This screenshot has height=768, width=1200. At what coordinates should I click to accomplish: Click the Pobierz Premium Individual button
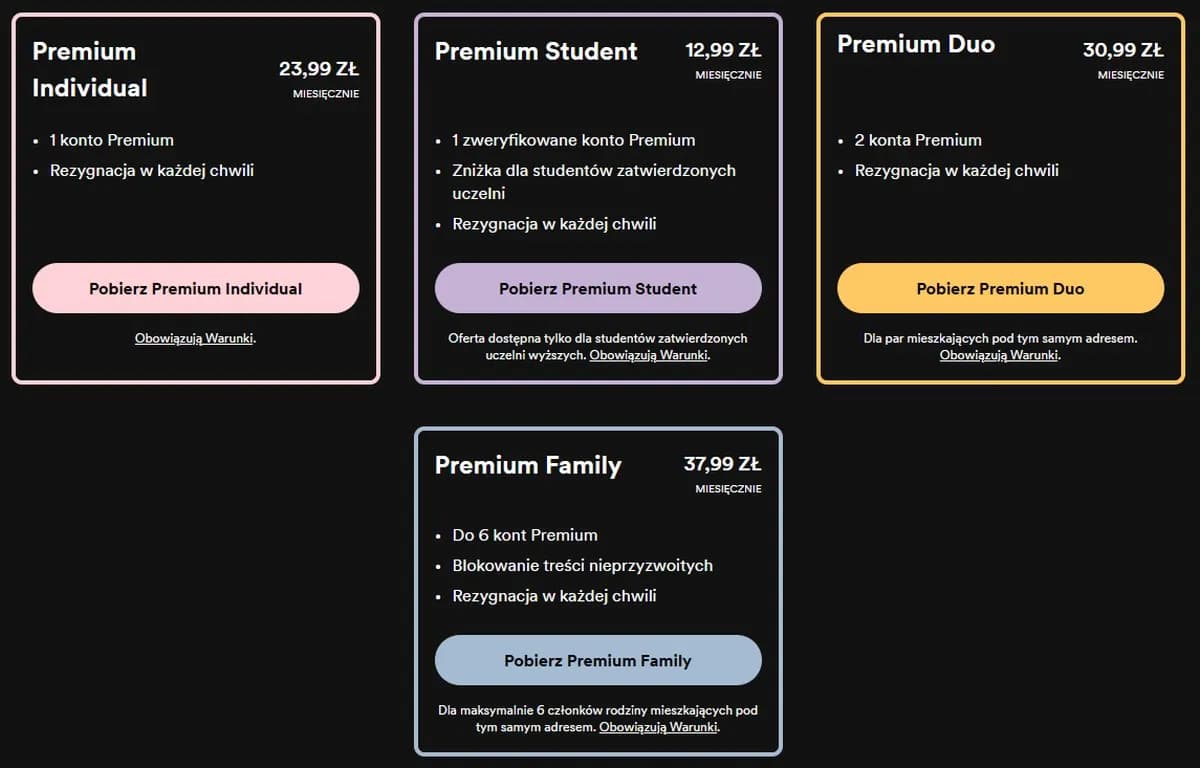(196, 288)
